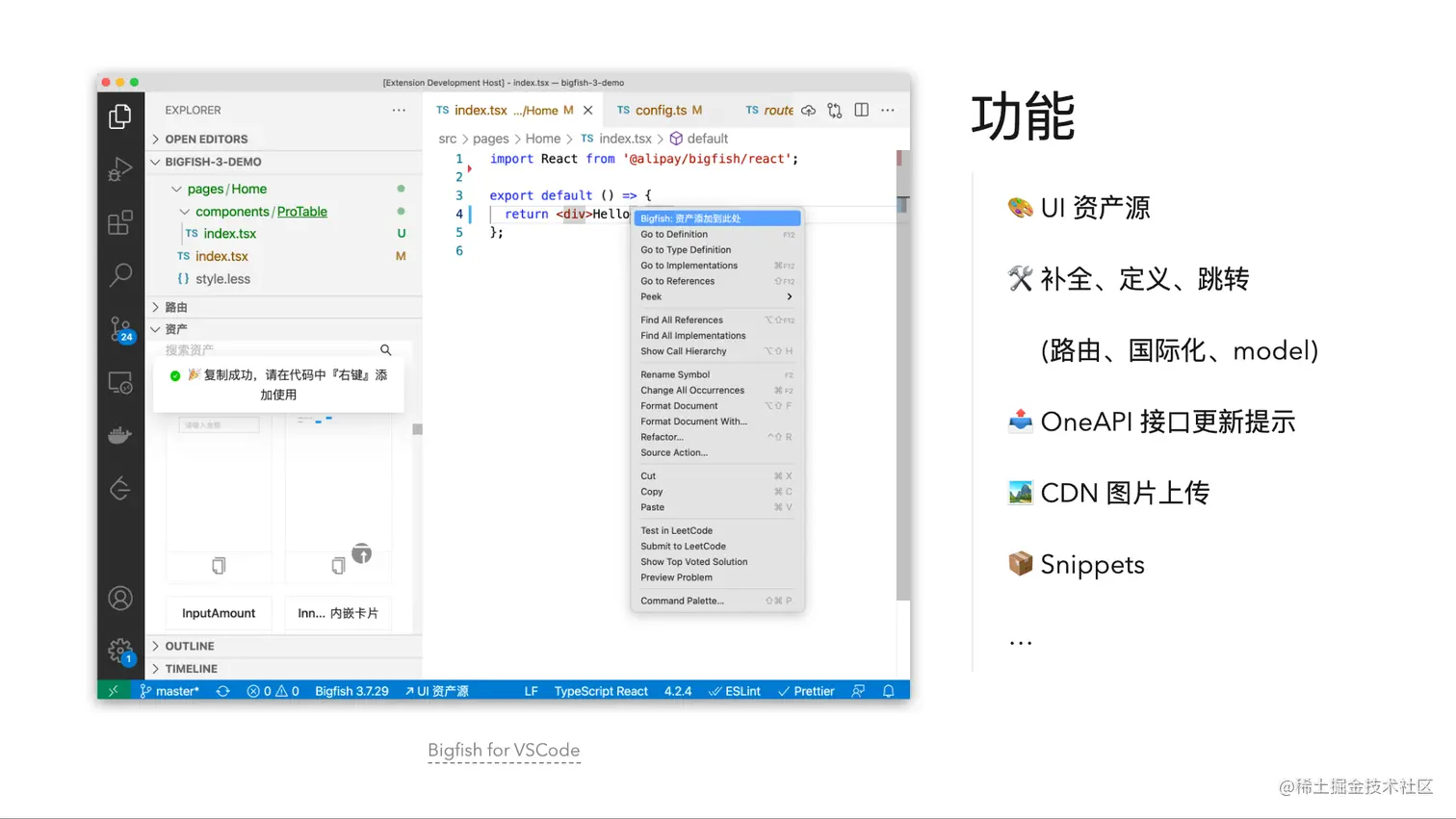Open changes compare icon in editor toolbar
The height and width of the screenshot is (819, 1456).
click(835, 111)
